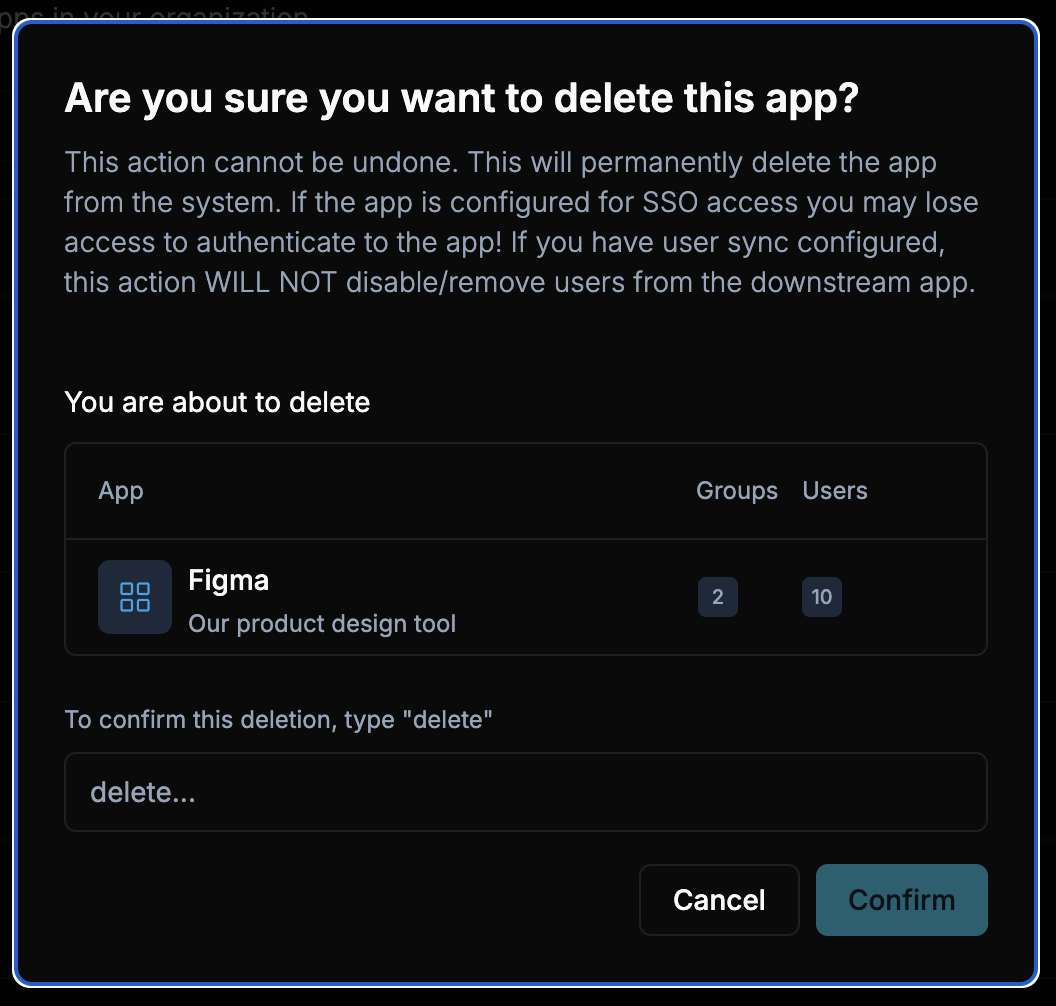Select the Figma app name

pyautogui.click(x=229, y=580)
